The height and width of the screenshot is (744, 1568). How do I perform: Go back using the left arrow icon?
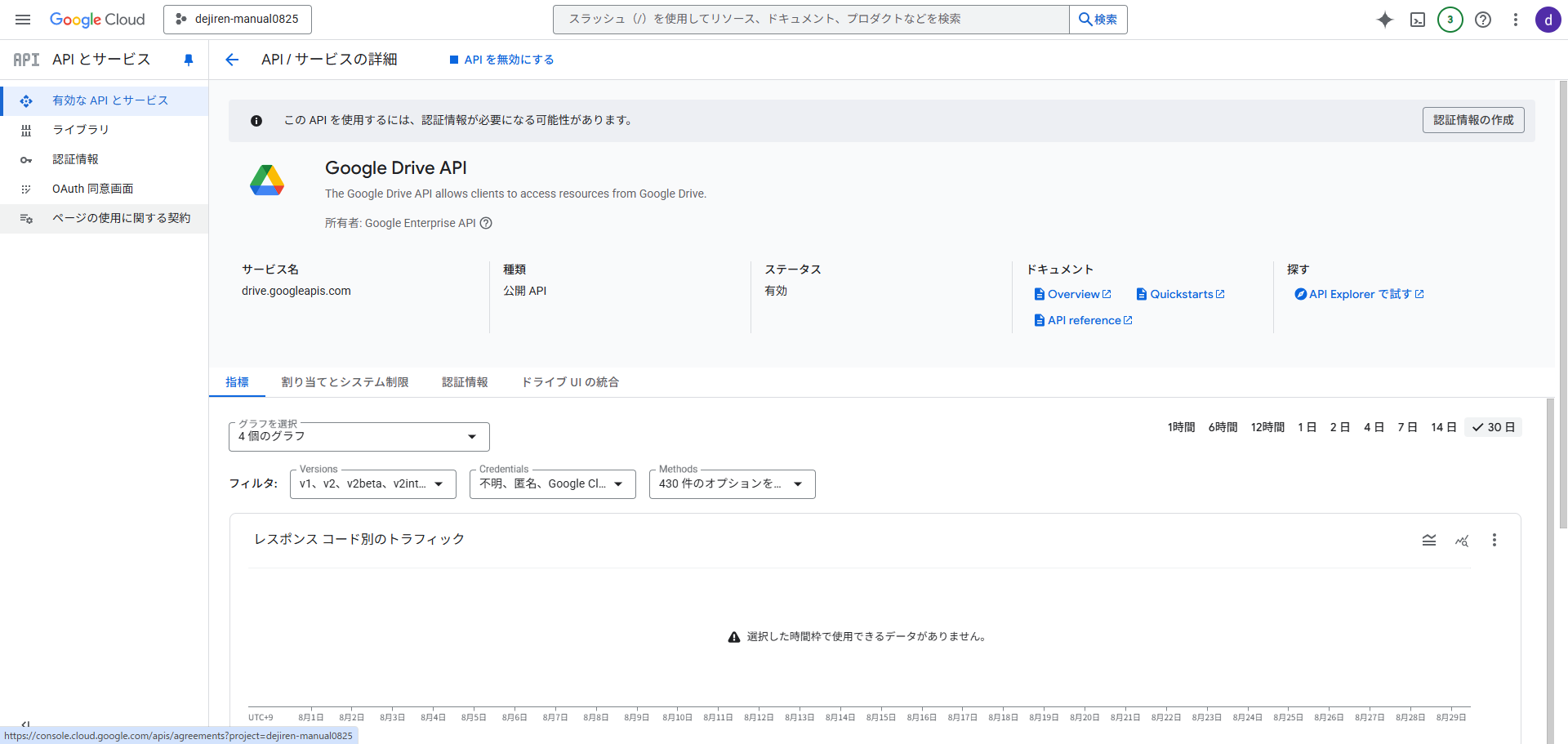[232, 60]
